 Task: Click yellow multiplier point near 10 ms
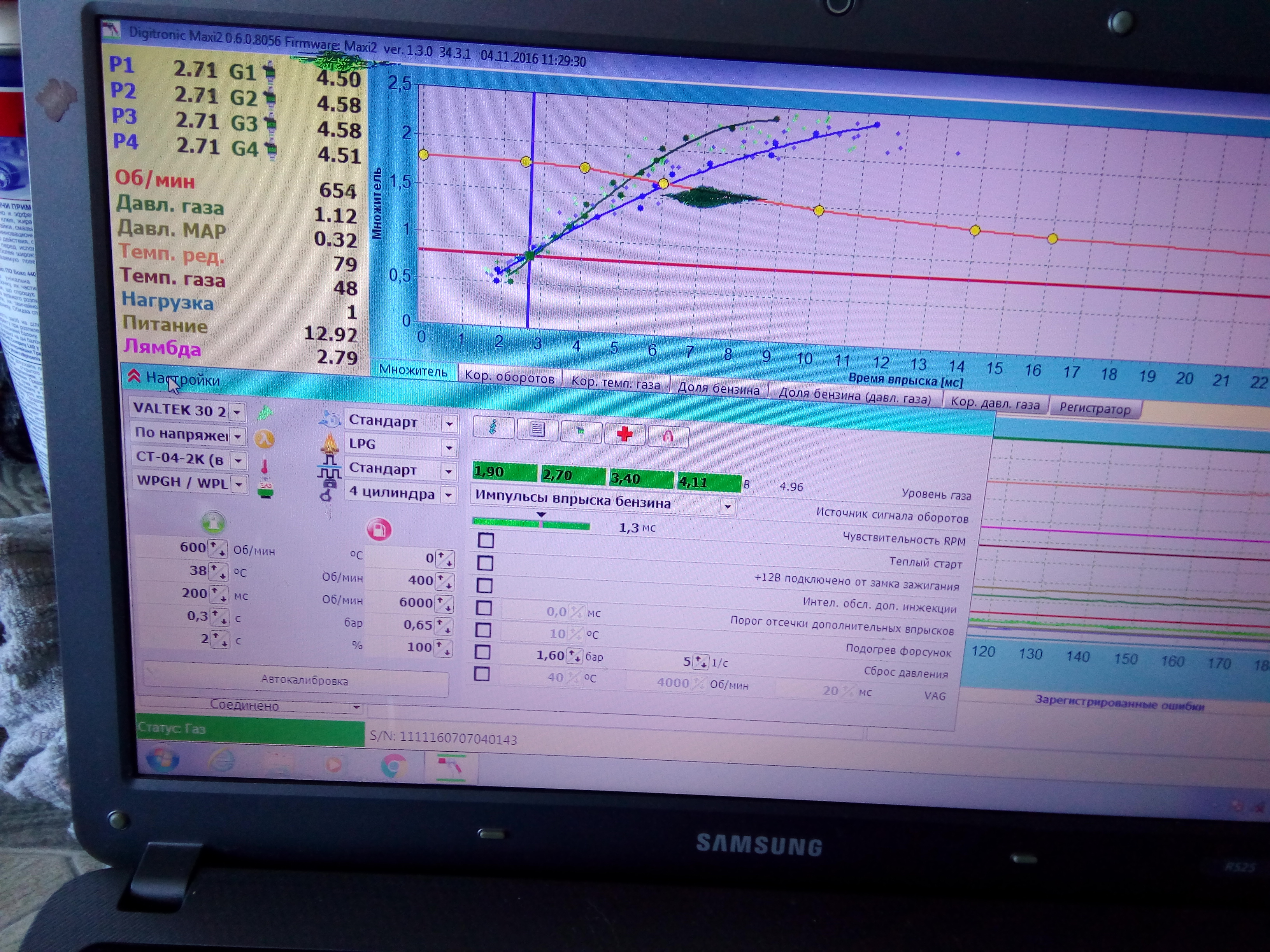pos(819,211)
